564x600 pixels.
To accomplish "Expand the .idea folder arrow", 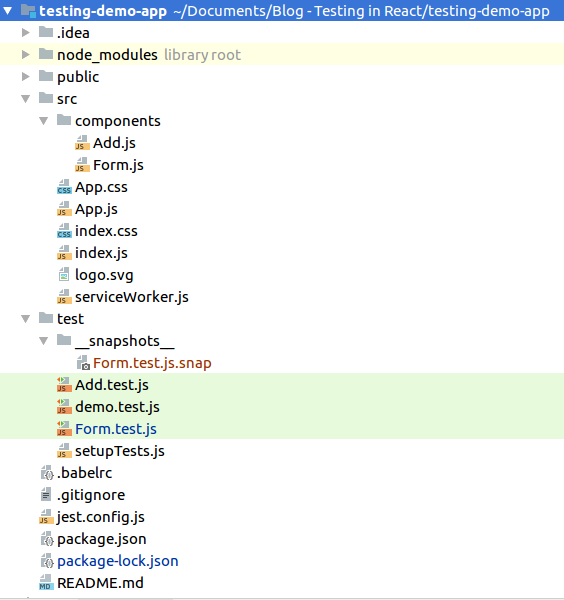I will tap(25, 33).
